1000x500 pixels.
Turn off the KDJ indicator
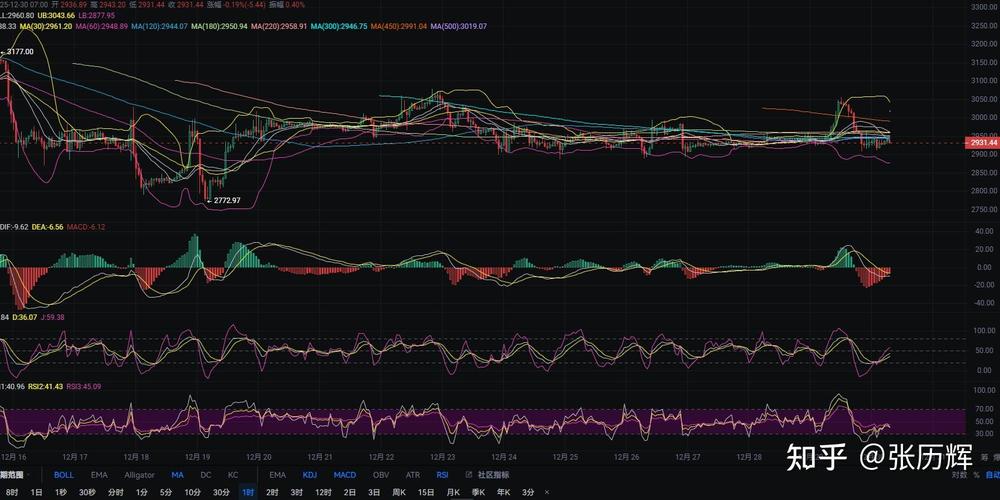click(x=310, y=475)
